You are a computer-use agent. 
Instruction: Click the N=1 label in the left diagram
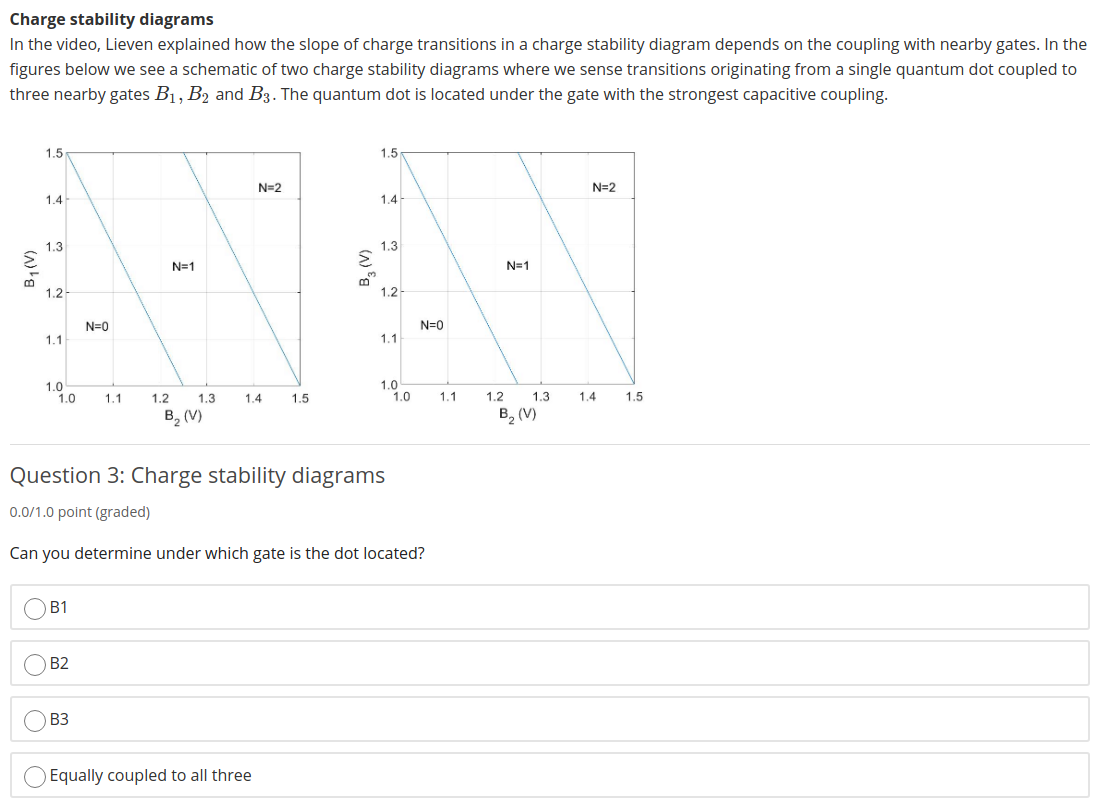point(183,266)
